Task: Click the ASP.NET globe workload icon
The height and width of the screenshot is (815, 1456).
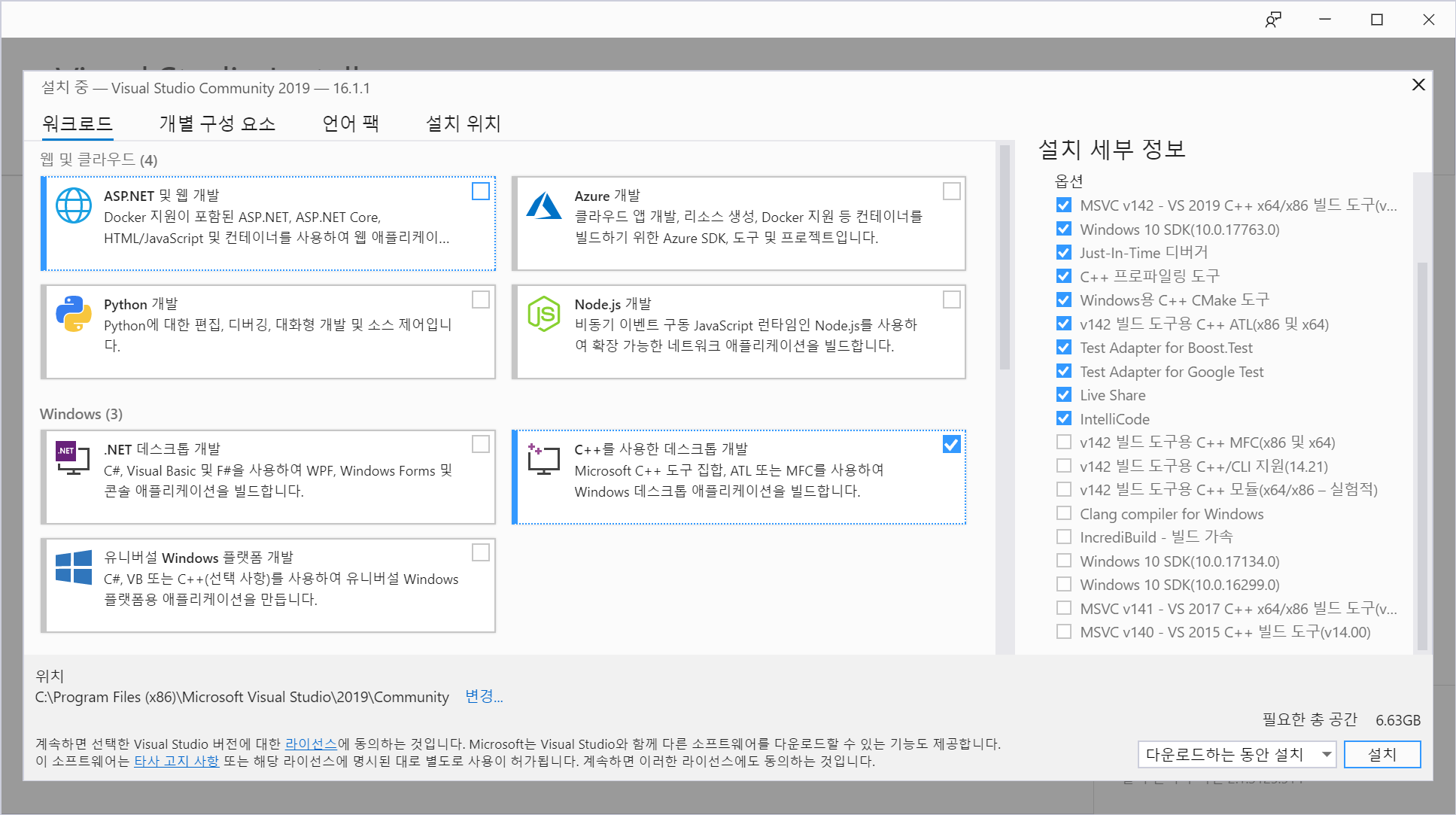Action: click(74, 205)
